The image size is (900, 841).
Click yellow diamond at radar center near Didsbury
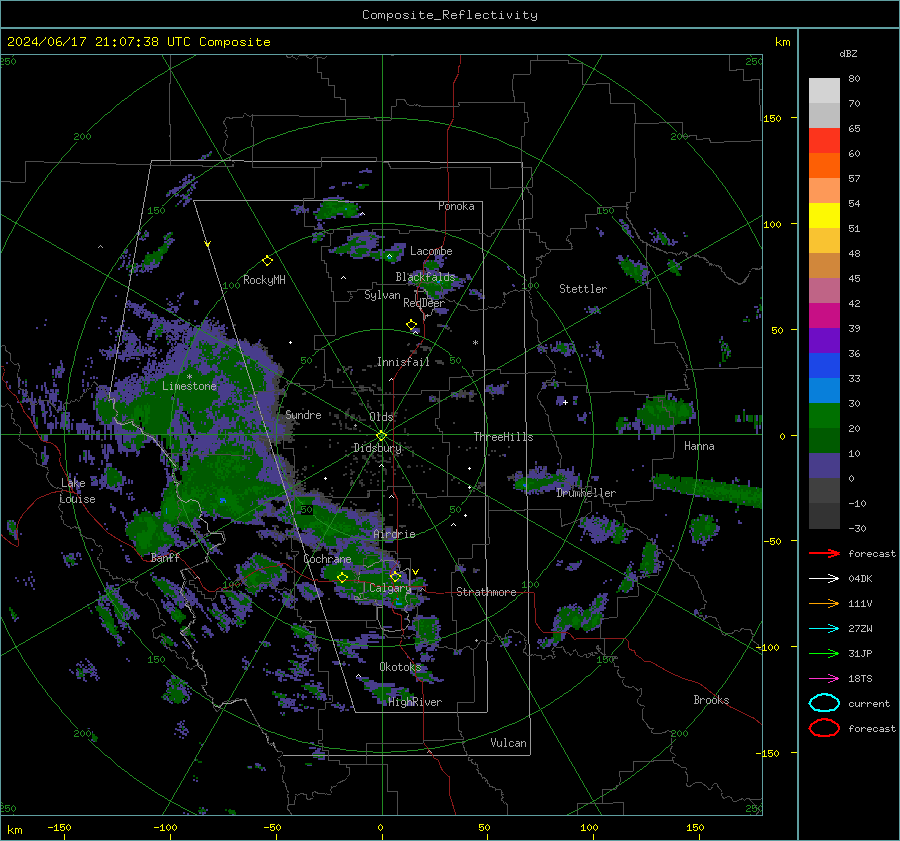382,436
